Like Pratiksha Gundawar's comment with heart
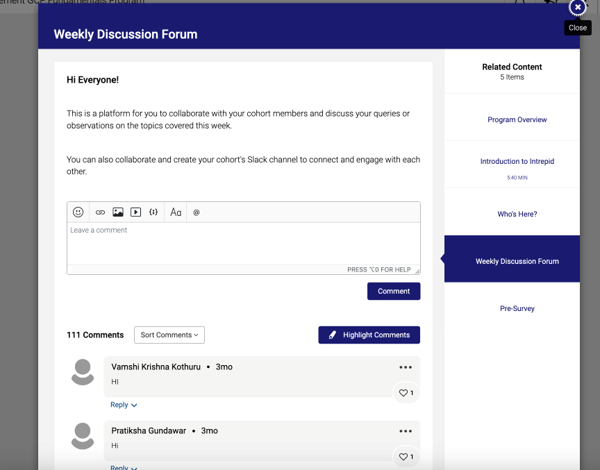The width and height of the screenshot is (600, 470). 405,457
